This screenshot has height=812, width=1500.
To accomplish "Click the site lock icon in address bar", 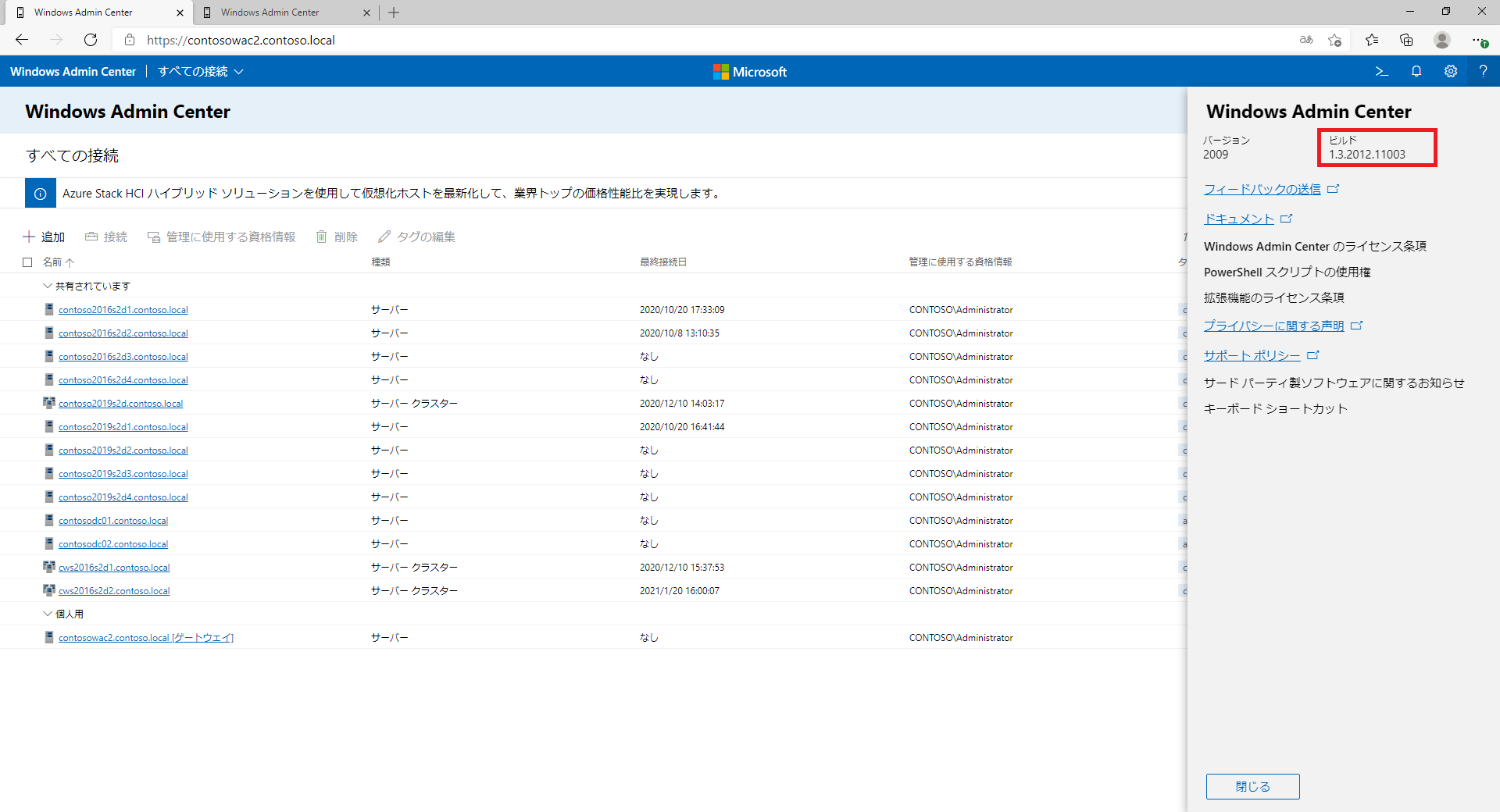I will tap(130, 40).
